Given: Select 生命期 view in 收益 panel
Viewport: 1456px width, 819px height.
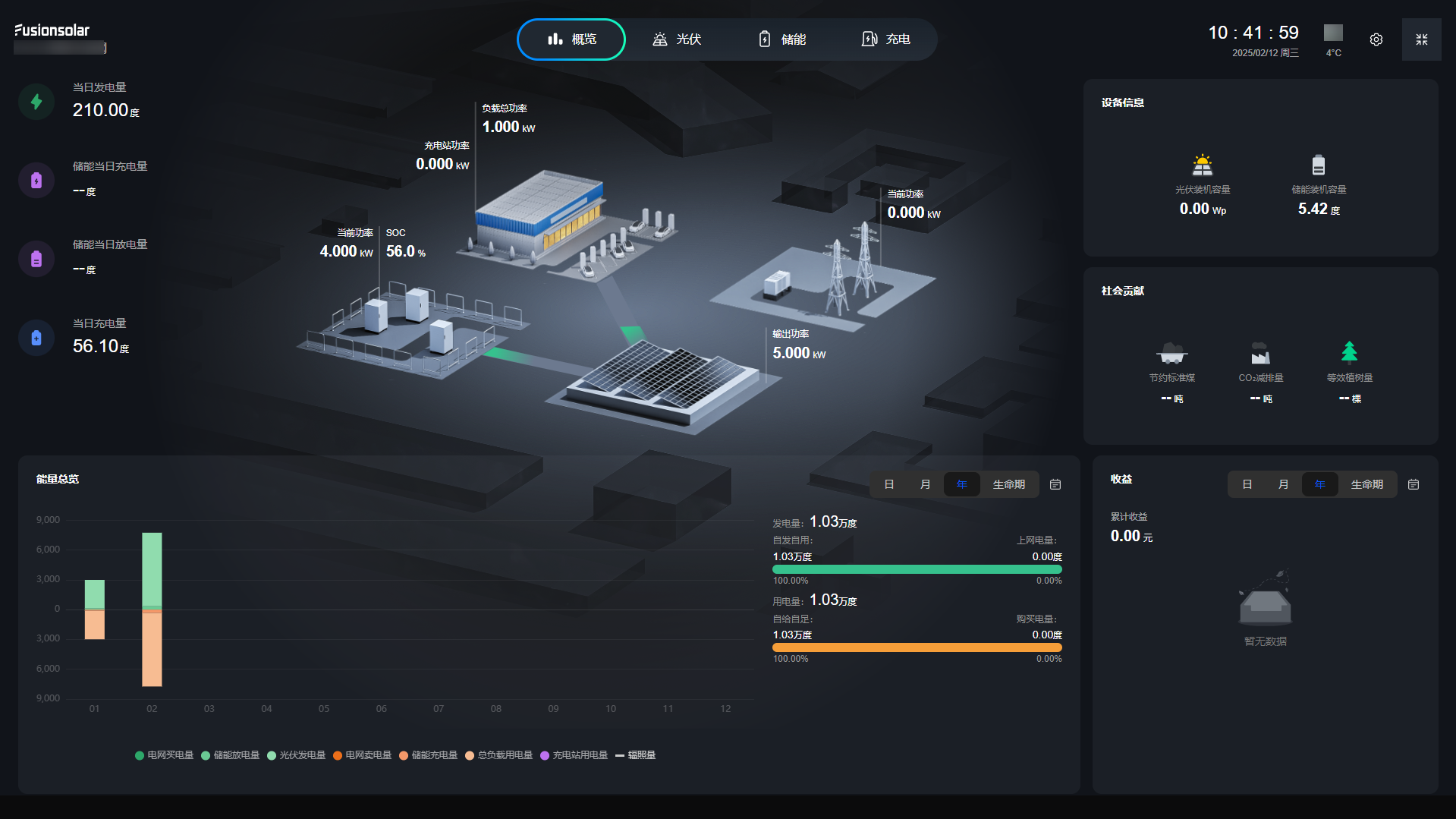Looking at the screenshot, I should point(1367,484).
